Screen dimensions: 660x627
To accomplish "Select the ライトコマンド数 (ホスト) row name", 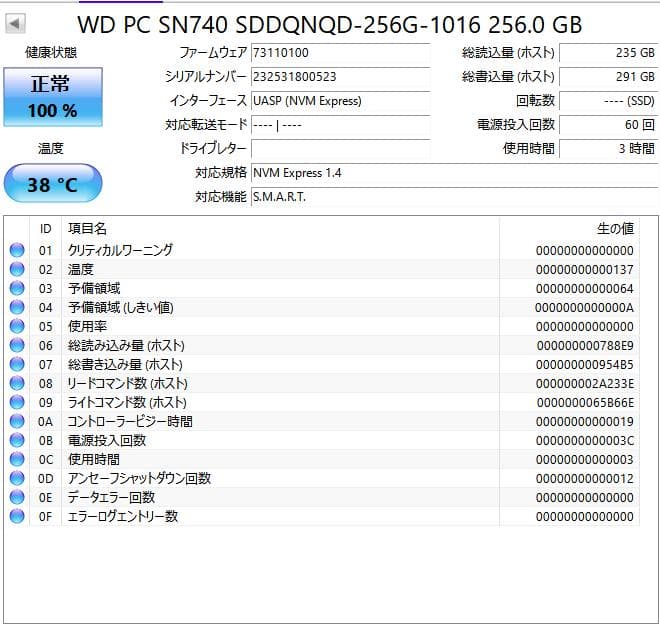I will coord(127,402).
